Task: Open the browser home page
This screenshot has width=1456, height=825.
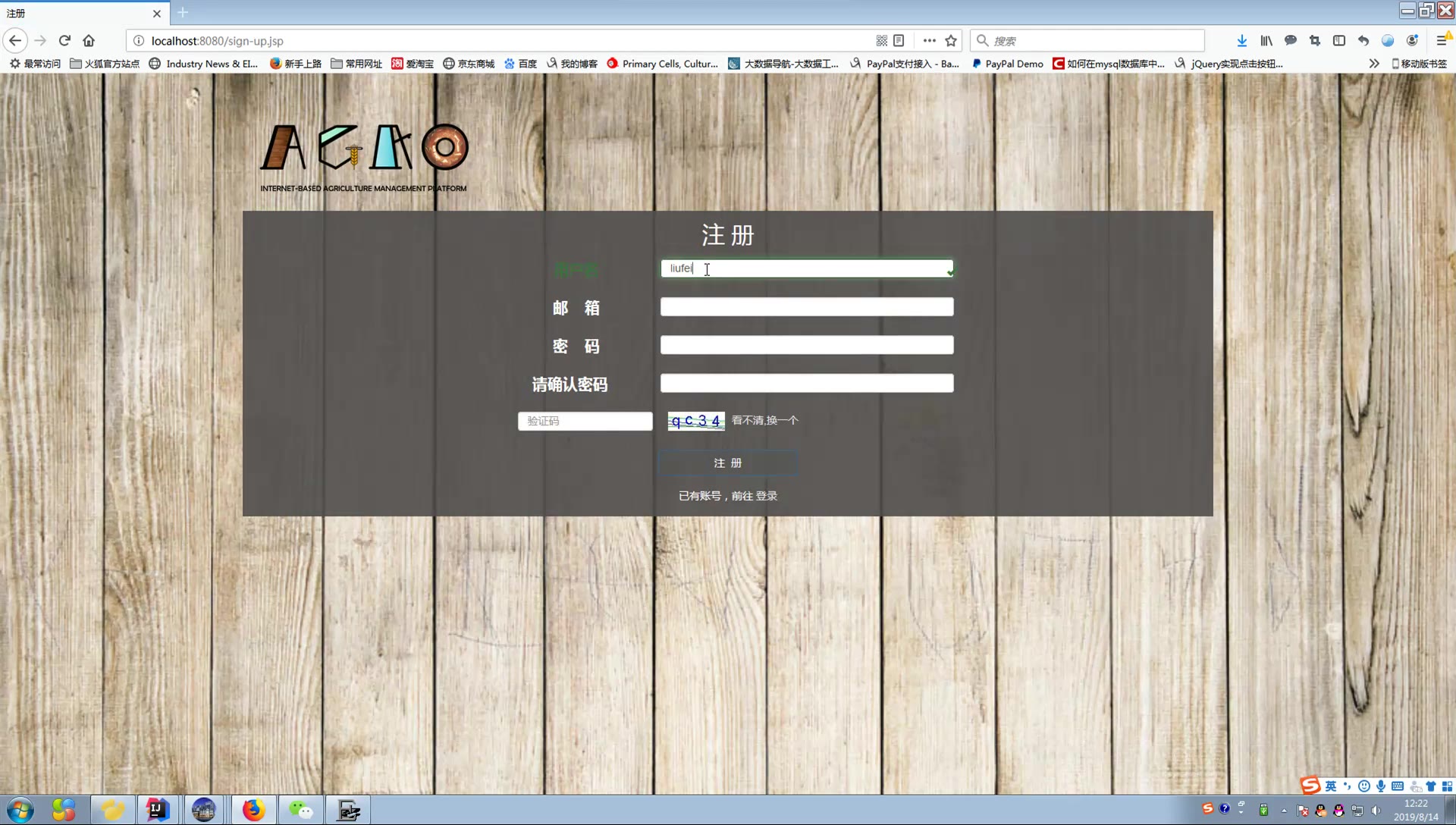Action: pyautogui.click(x=89, y=41)
